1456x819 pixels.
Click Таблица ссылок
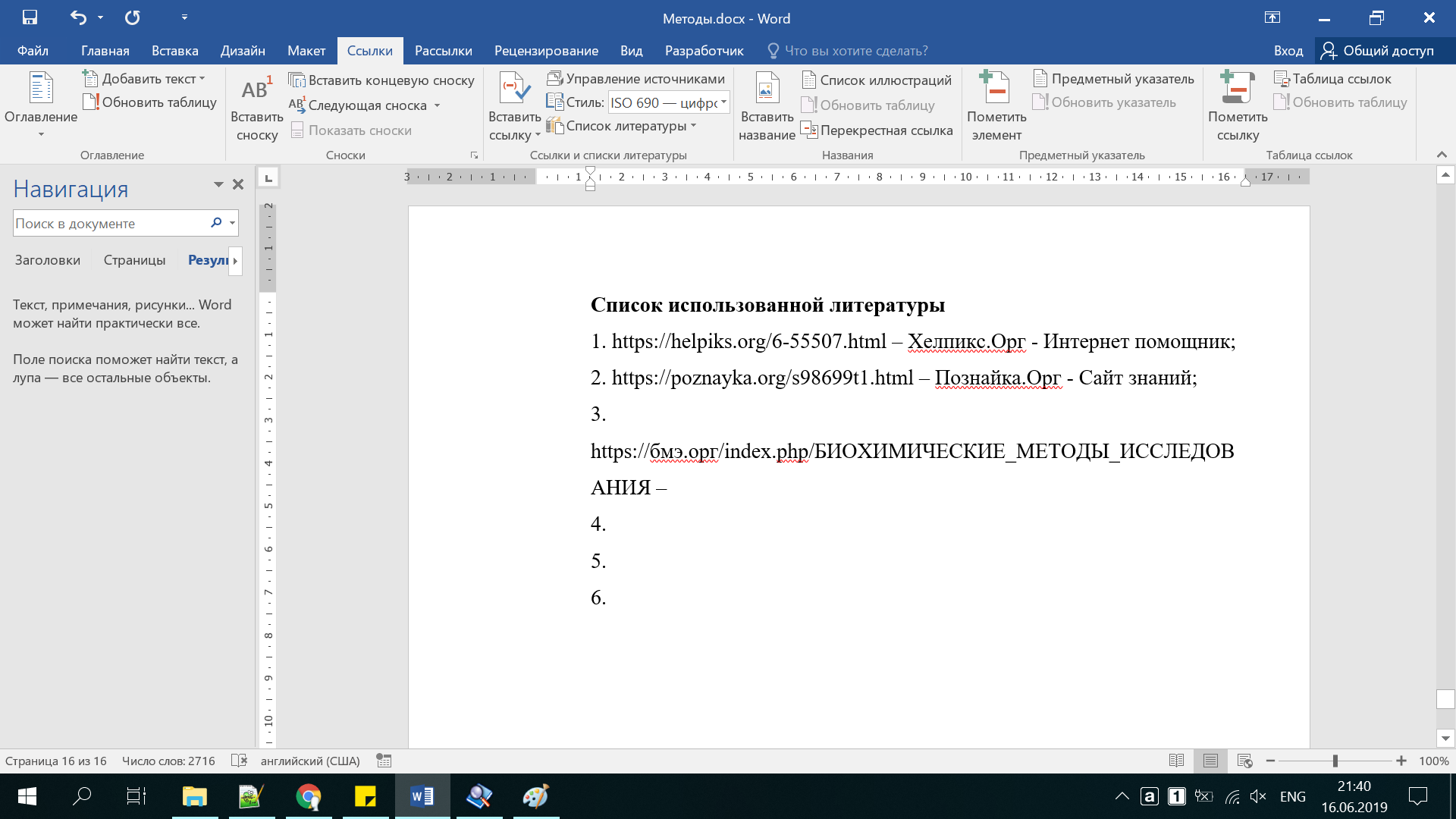point(1333,79)
